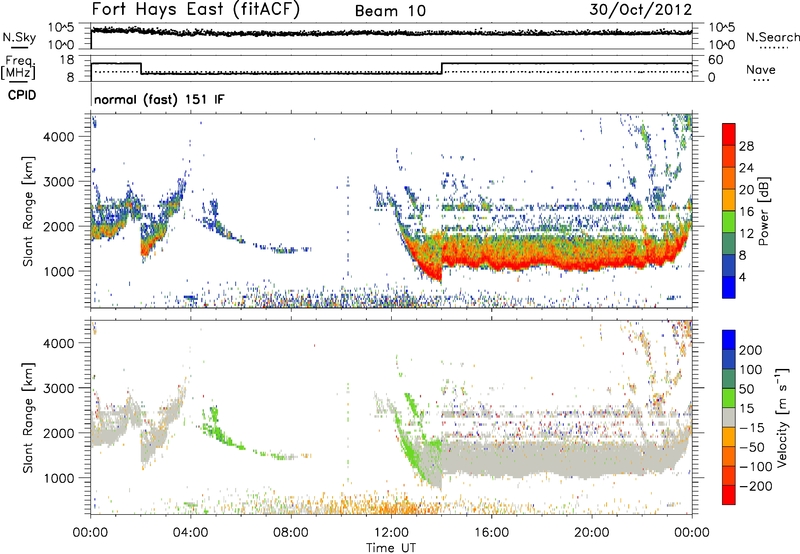Viewport: 800px width, 554px height.
Task: Click the 'CPID' label
Action: coord(22,95)
